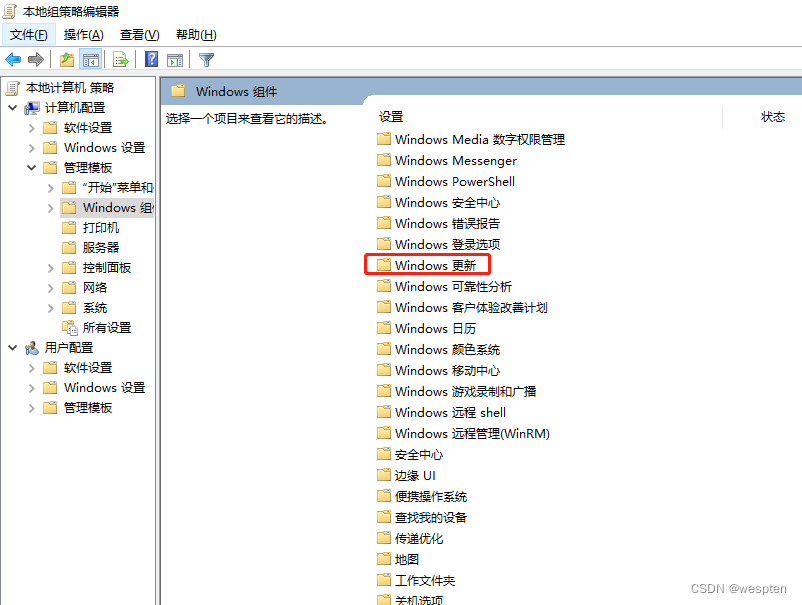Click the Windows 更新 folder icon
The height and width of the screenshot is (605, 802).
tap(384, 265)
